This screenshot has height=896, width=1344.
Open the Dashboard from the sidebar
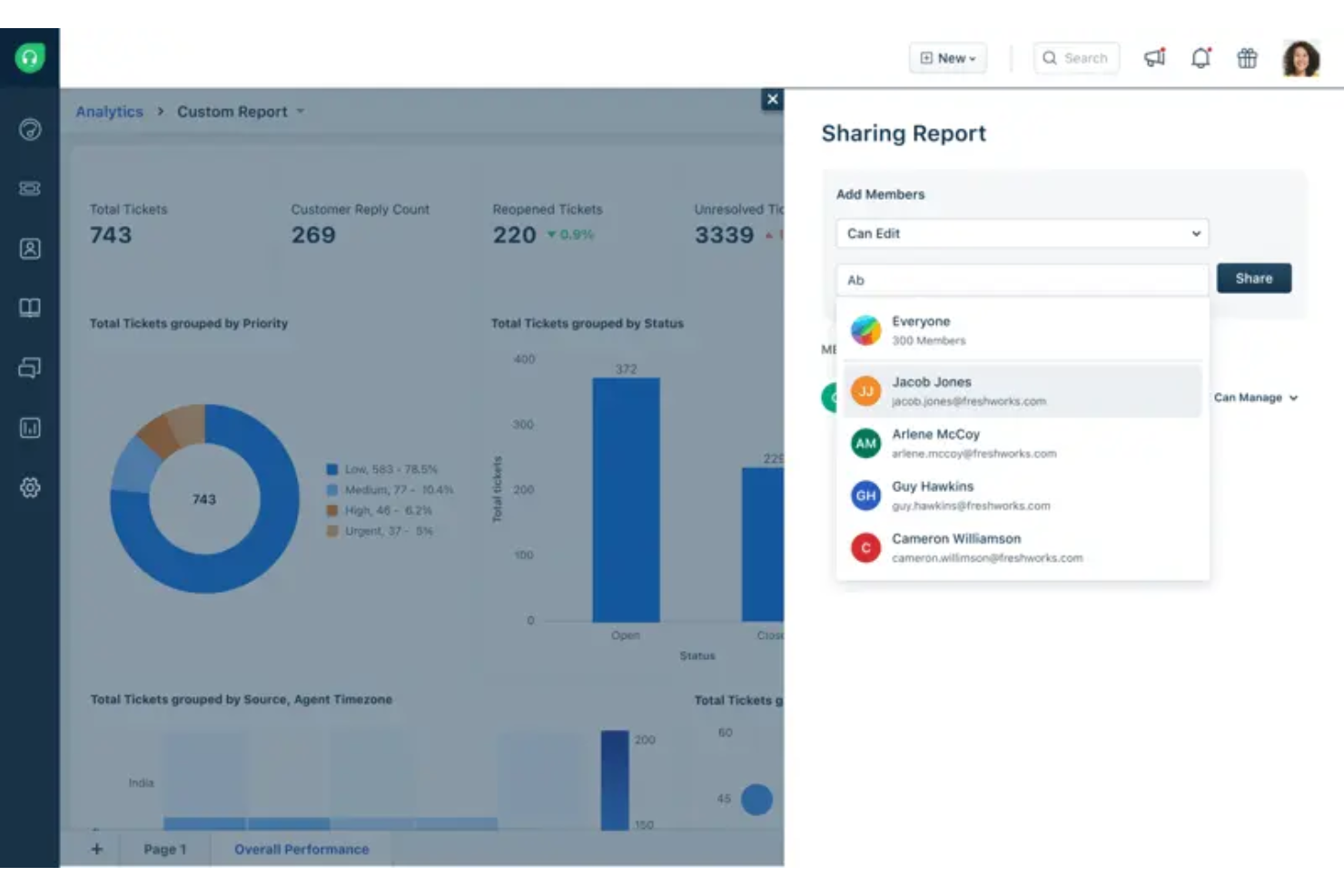[x=30, y=130]
